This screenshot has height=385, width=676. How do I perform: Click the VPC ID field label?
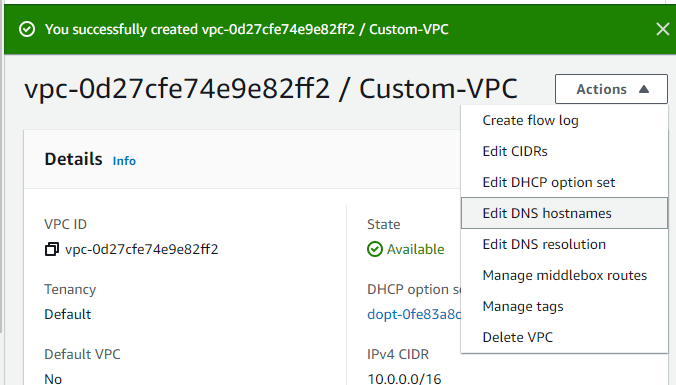coord(66,224)
